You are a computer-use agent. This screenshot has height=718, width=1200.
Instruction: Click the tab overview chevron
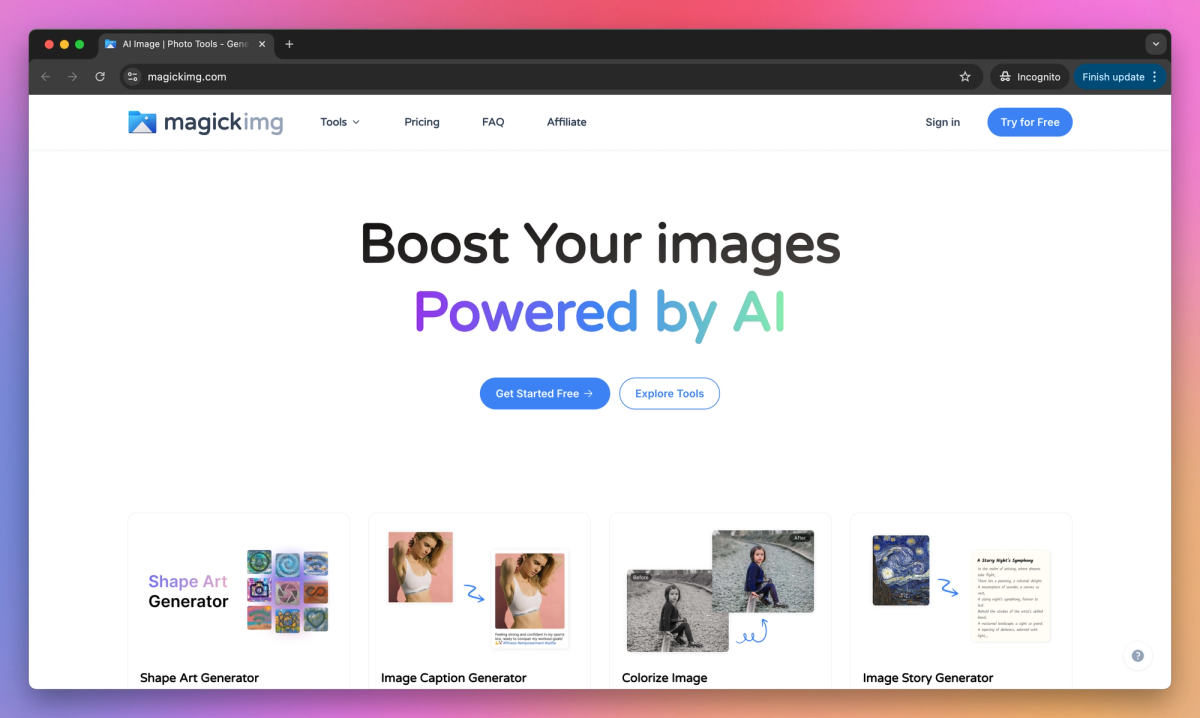coord(1156,44)
